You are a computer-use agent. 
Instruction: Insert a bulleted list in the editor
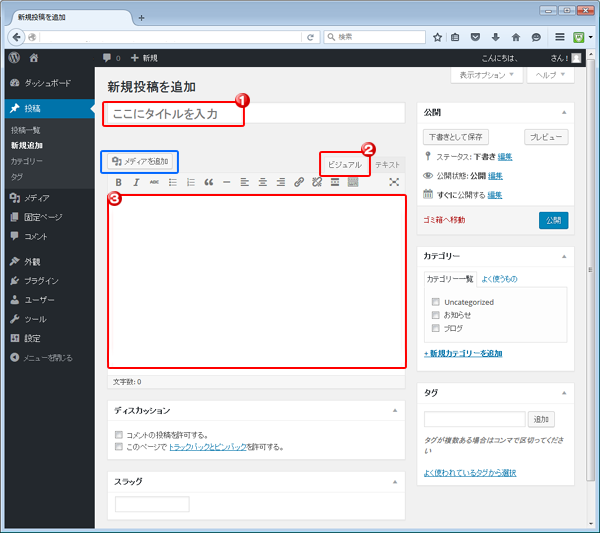click(x=172, y=182)
